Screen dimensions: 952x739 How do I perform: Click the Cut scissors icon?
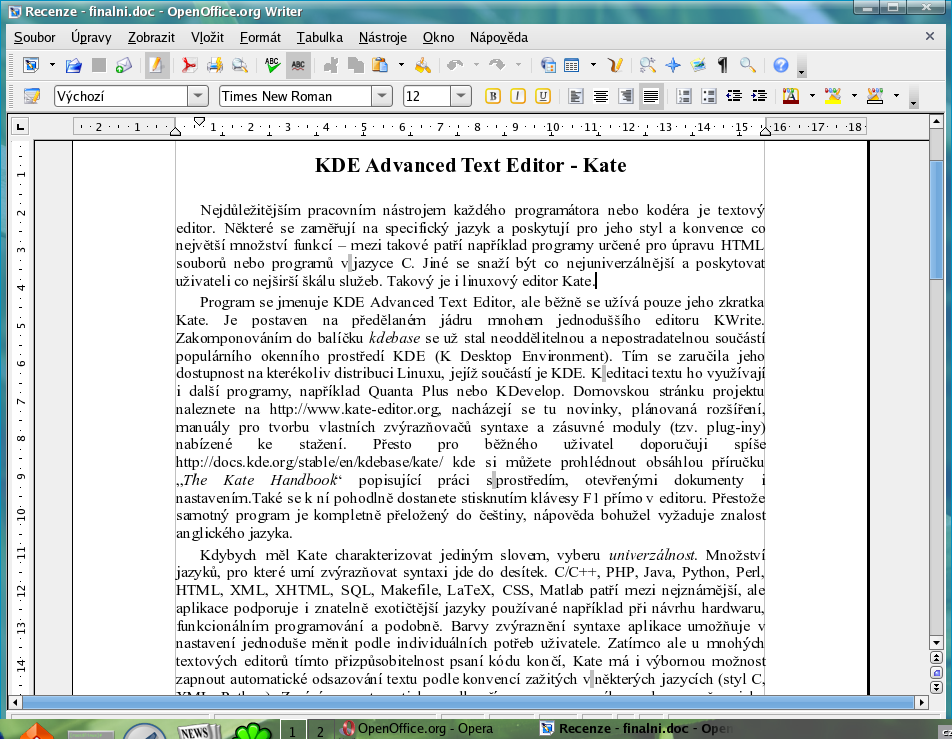(330, 65)
